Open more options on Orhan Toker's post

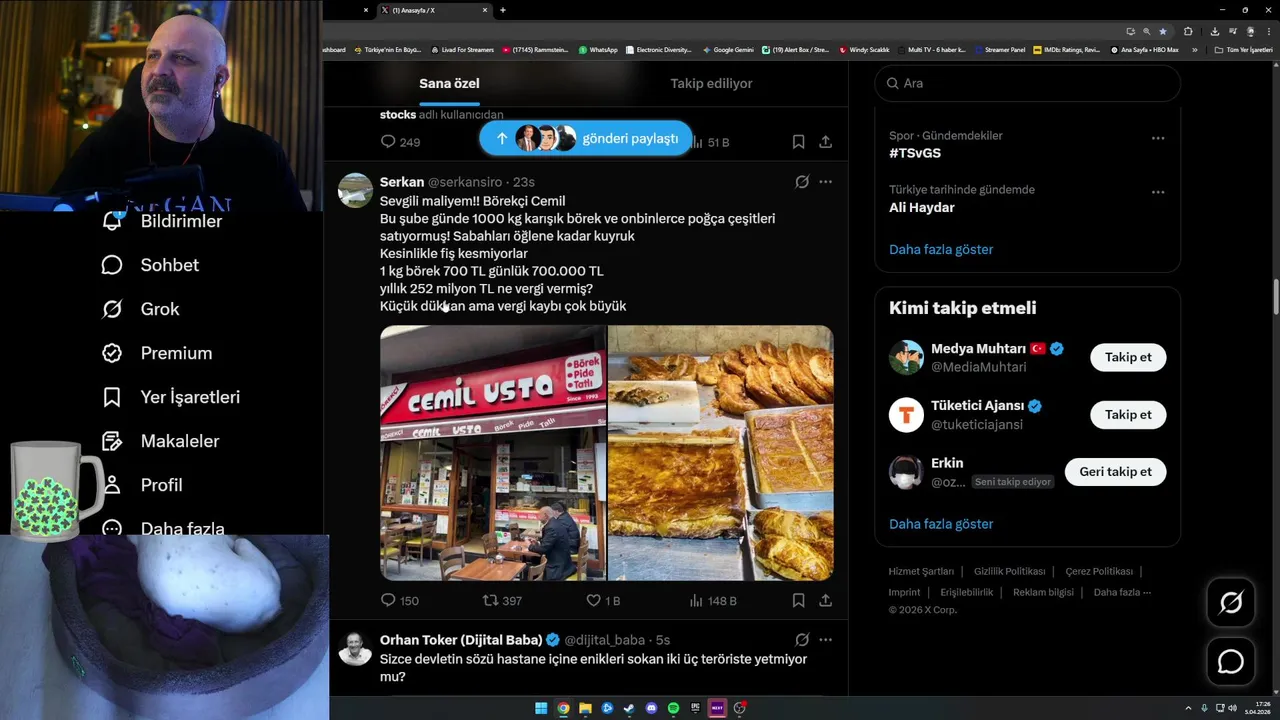825,640
